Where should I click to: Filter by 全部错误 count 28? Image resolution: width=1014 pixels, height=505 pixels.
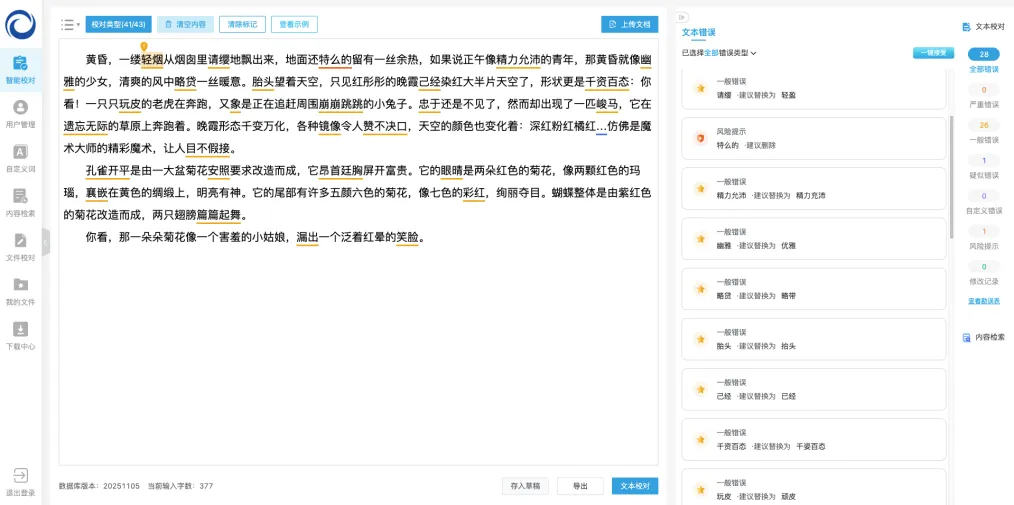pyautogui.click(x=984, y=59)
